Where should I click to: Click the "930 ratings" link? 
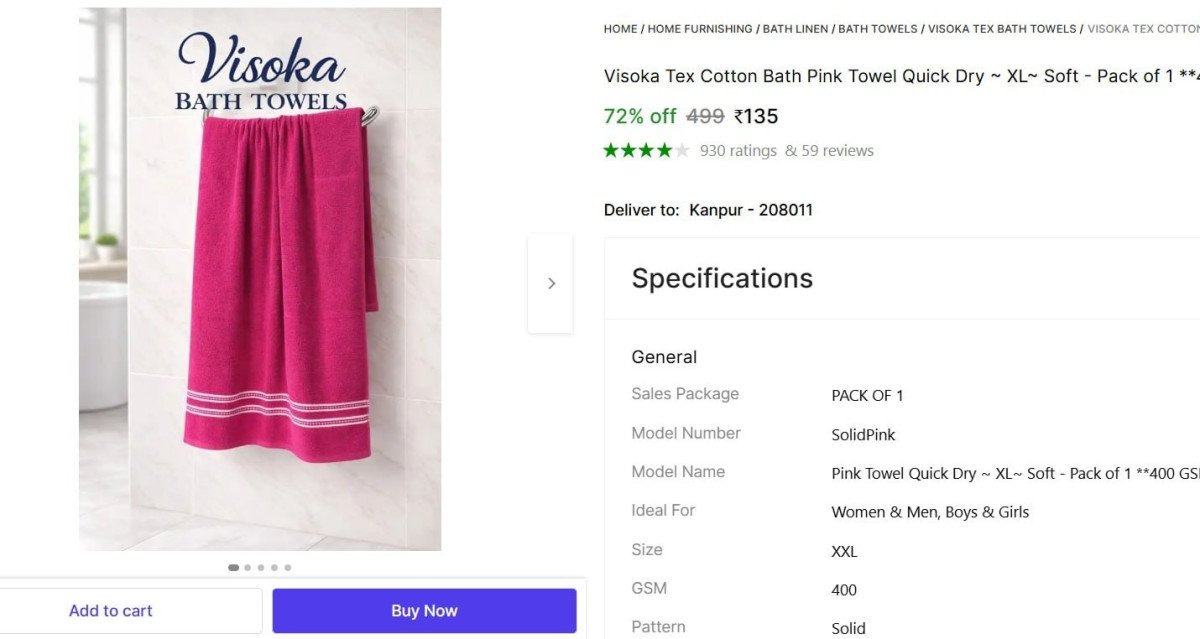pyautogui.click(x=736, y=150)
